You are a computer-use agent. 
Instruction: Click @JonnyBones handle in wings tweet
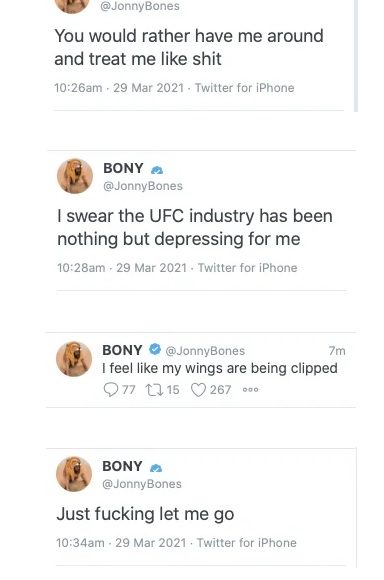[205, 351]
